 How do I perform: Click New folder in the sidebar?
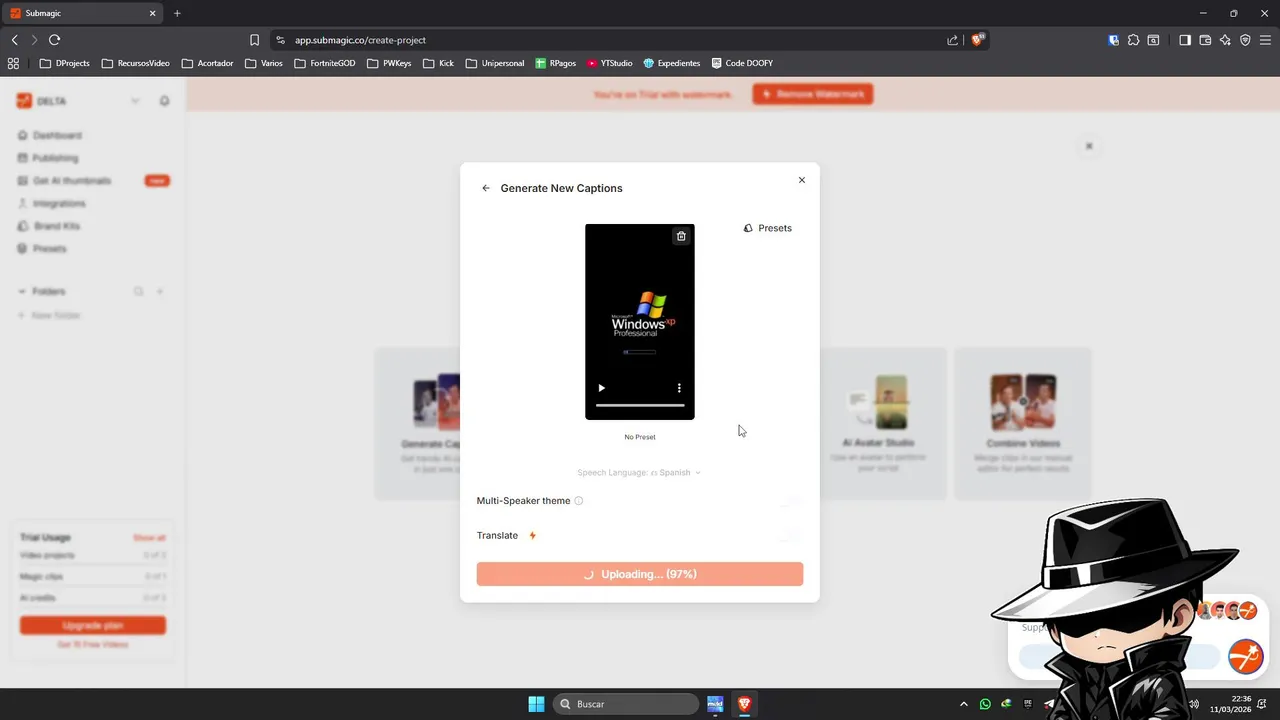coord(49,315)
